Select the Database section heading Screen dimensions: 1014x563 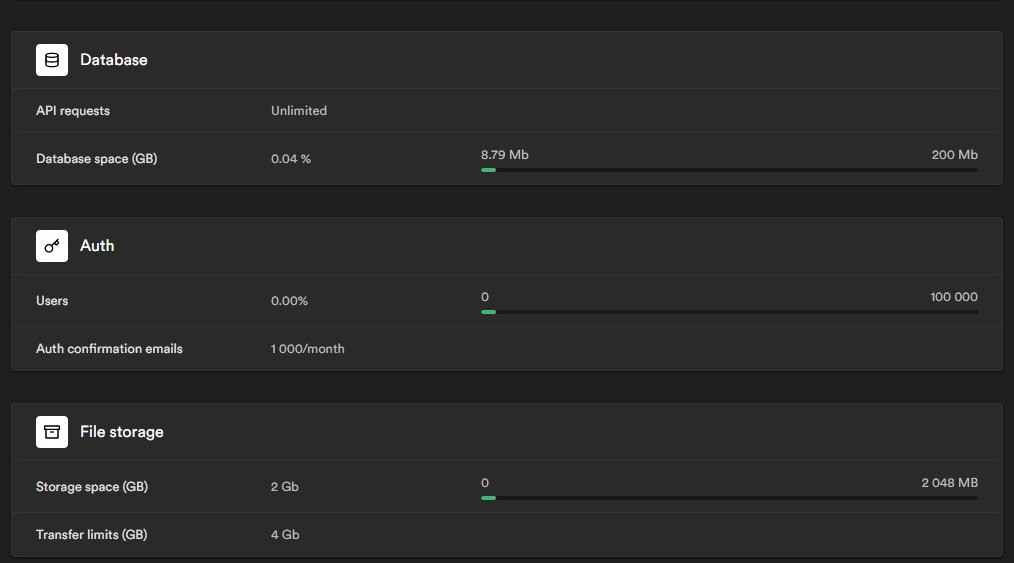point(114,60)
